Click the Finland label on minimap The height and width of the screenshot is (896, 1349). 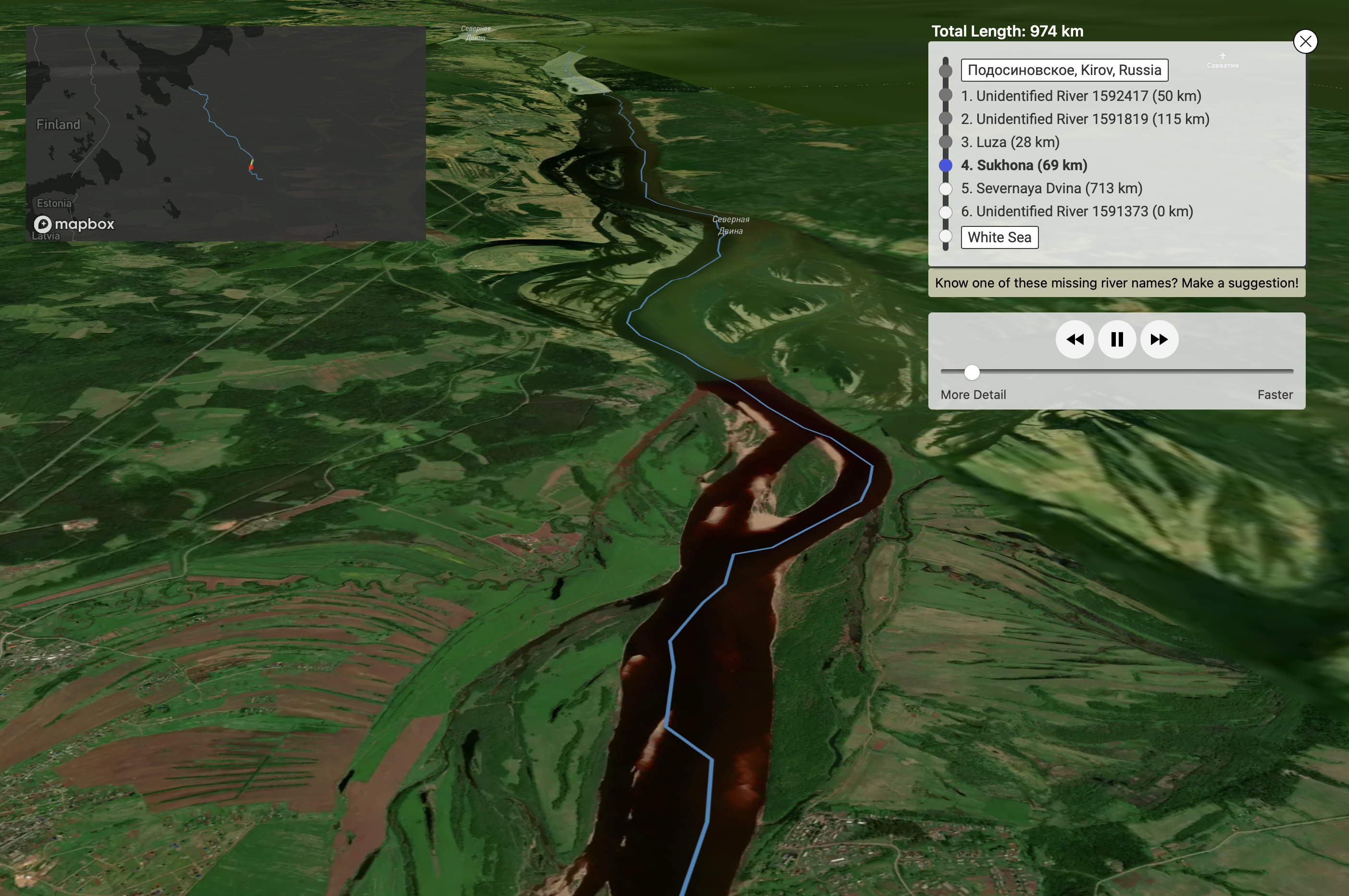58,124
